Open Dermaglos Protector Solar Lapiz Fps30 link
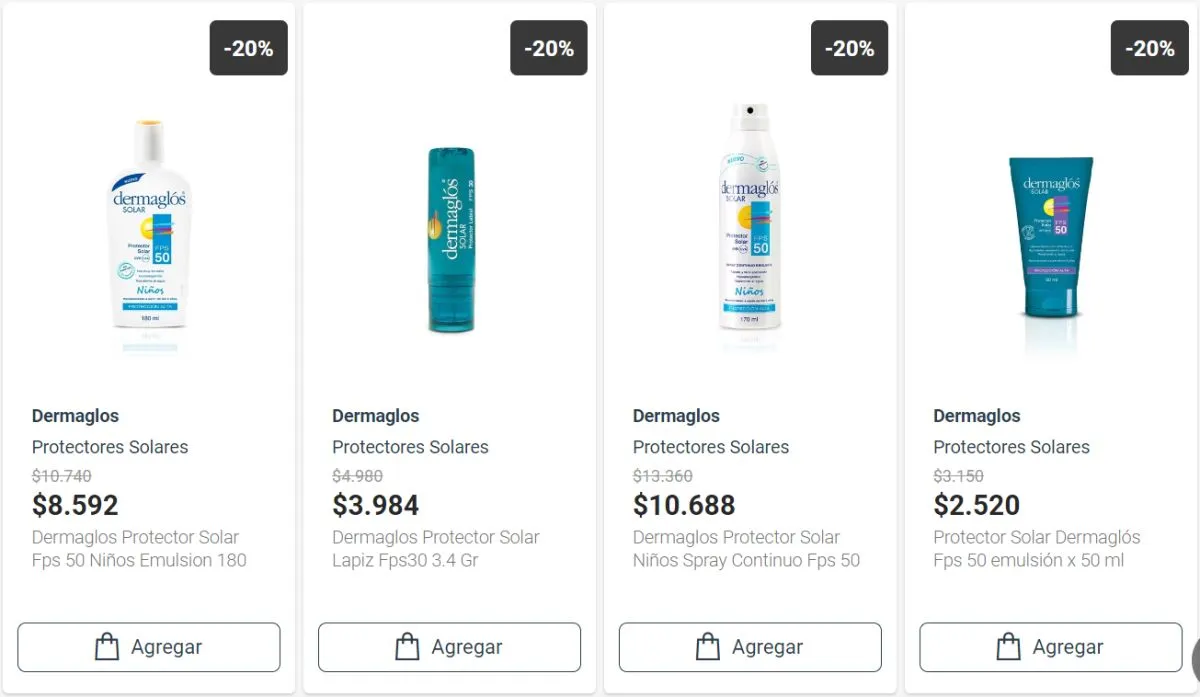This screenshot has width=1200, height=697. pyautogui.click(x=436, y=549)
